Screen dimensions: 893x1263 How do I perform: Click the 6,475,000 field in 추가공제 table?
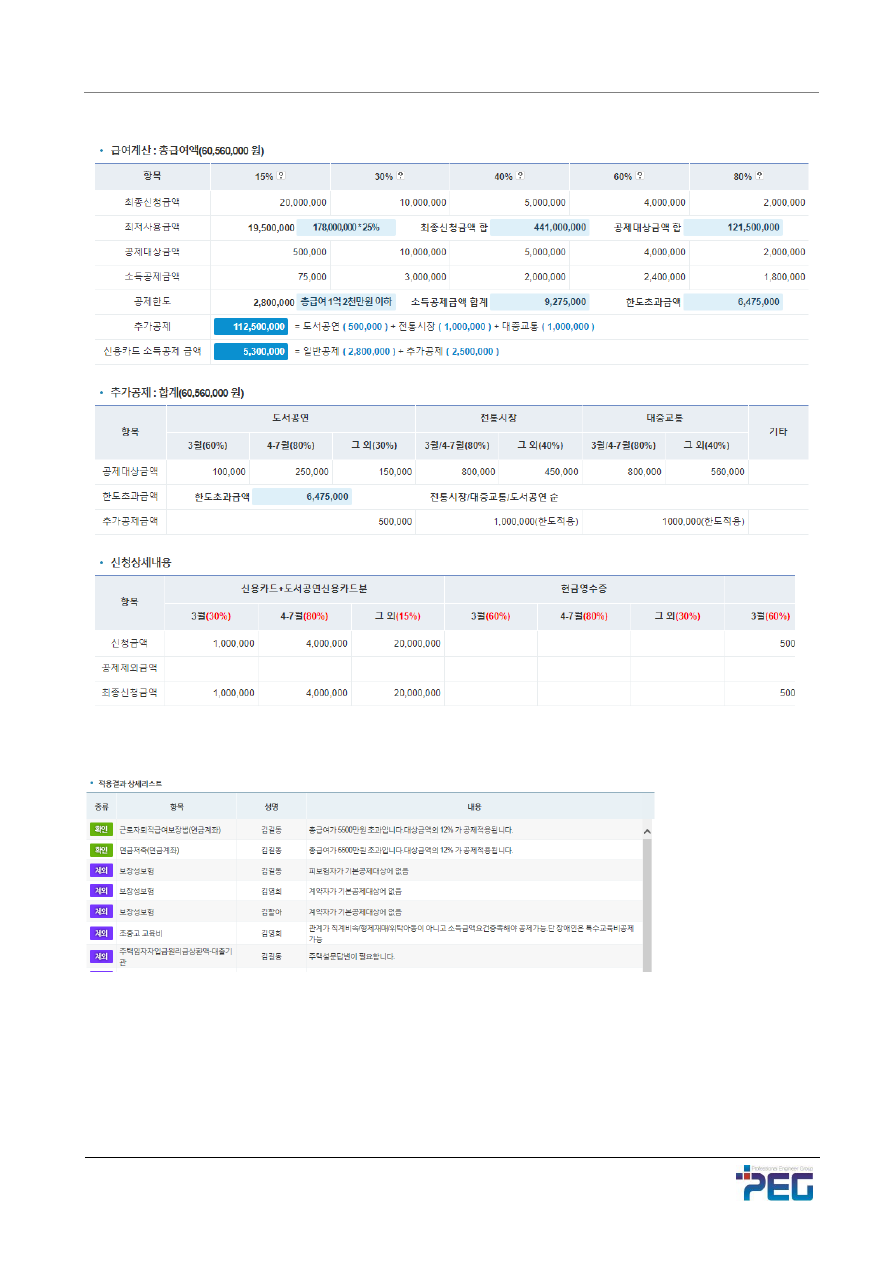[301, 496]
